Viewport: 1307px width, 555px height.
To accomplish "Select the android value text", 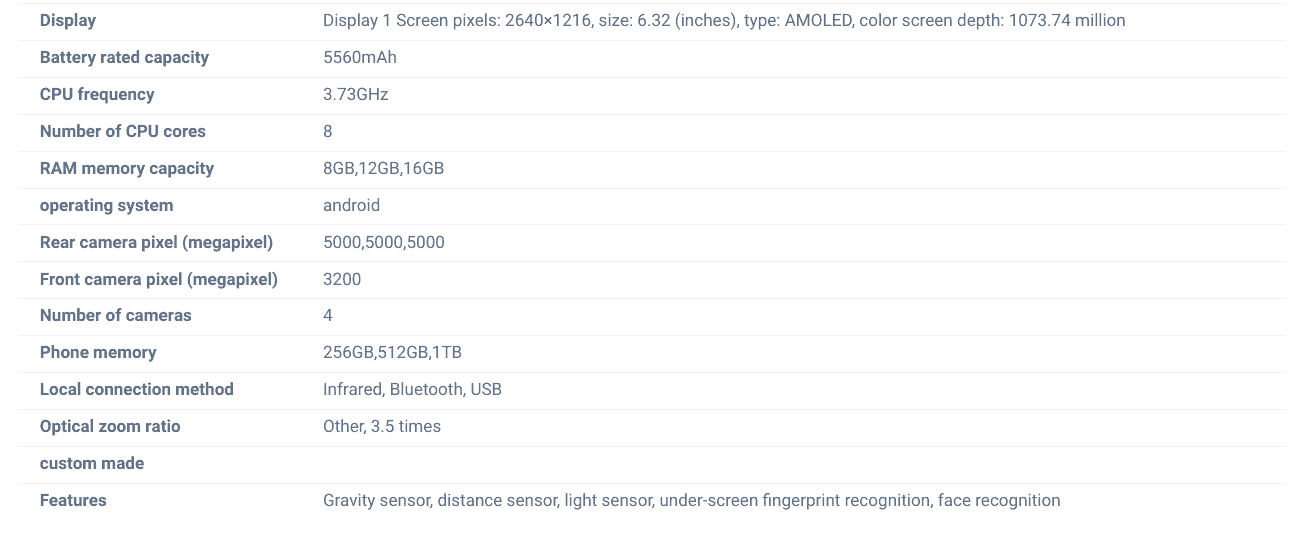I will point(351,205).
